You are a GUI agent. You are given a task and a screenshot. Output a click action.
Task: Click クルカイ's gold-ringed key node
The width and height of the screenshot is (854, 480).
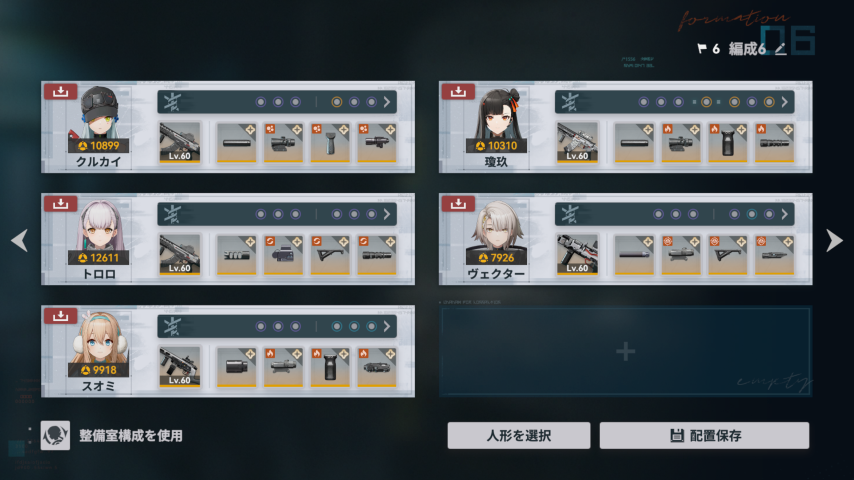point(337,102)
